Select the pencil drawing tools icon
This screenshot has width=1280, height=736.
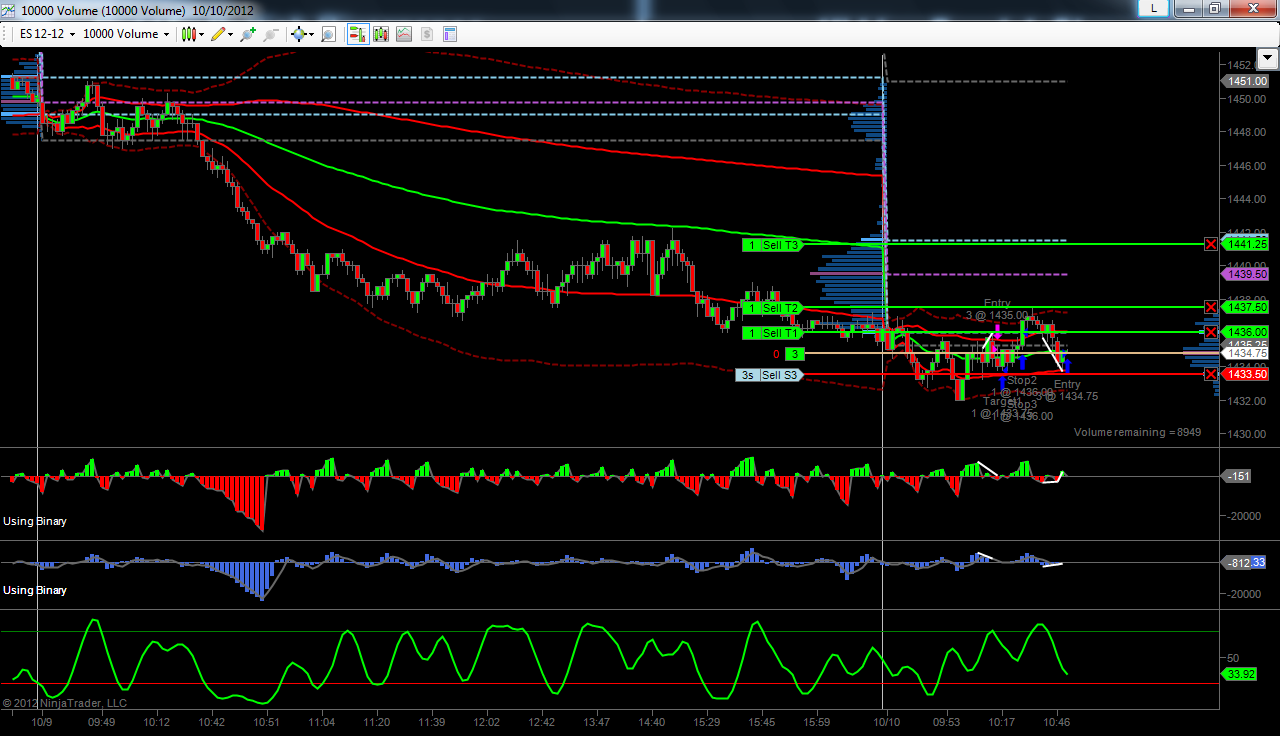[x=218, y=34]
